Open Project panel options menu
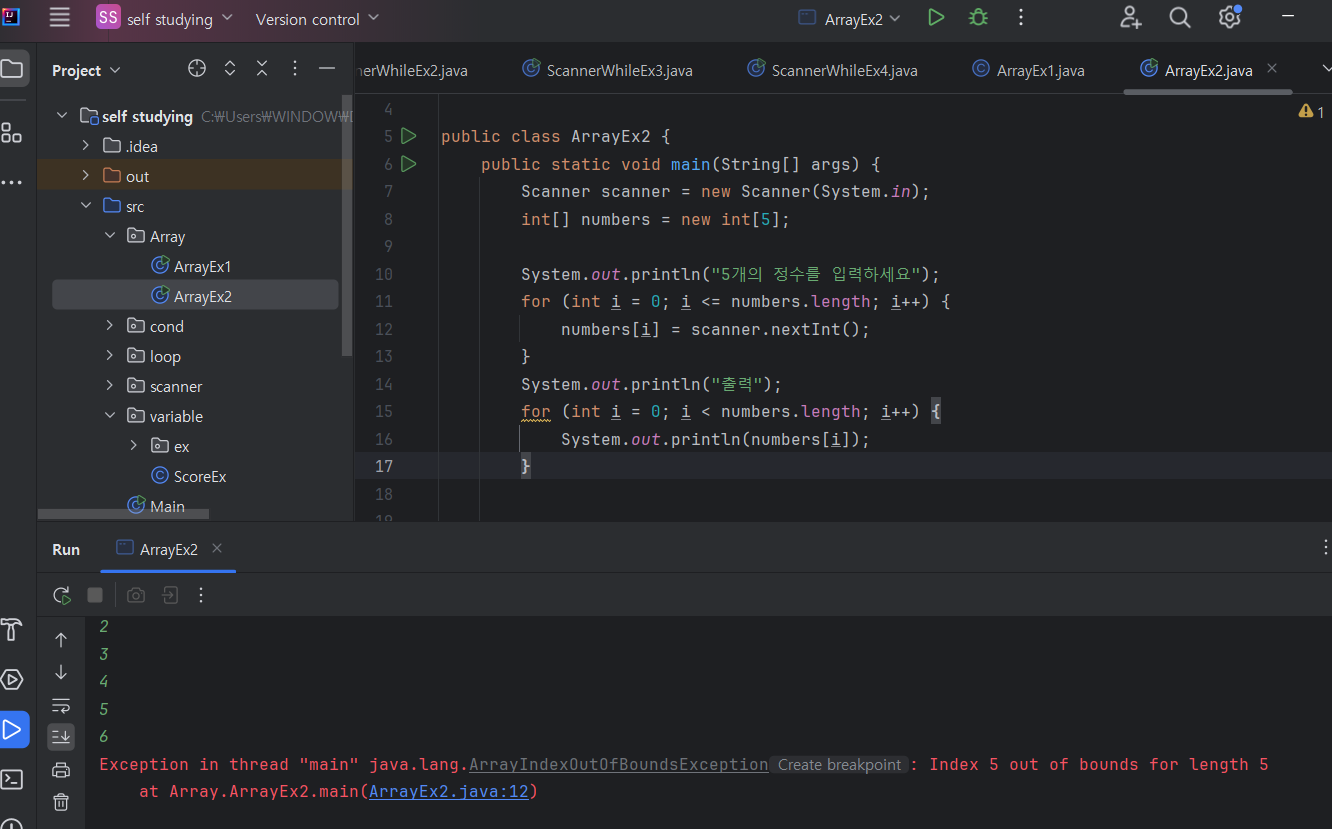This screenshot has height=829, width=1332. pos(294,68)
